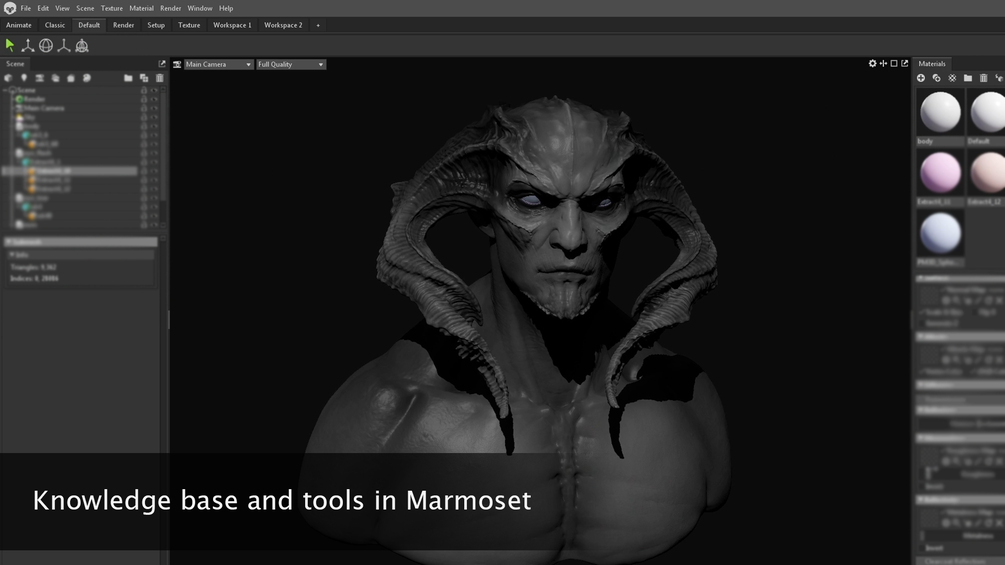
Task: Delete selected scene object with trash icon
Action: (160, 78)
